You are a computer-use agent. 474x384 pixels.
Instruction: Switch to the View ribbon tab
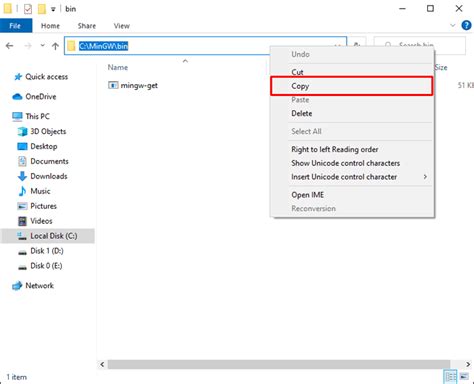click(x=122, y=26)
